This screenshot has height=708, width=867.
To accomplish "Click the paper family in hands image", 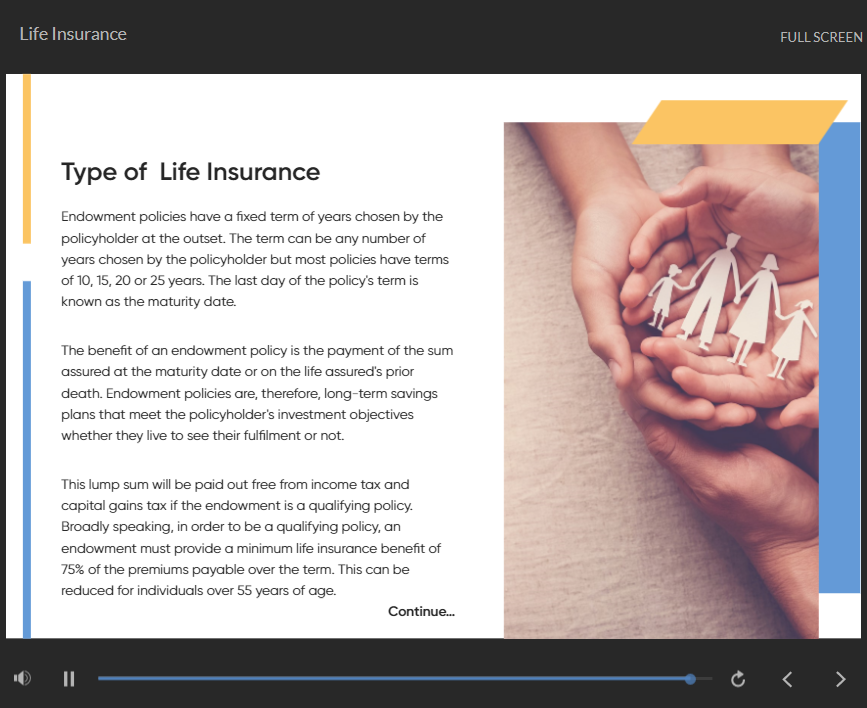I will (660, 380).
